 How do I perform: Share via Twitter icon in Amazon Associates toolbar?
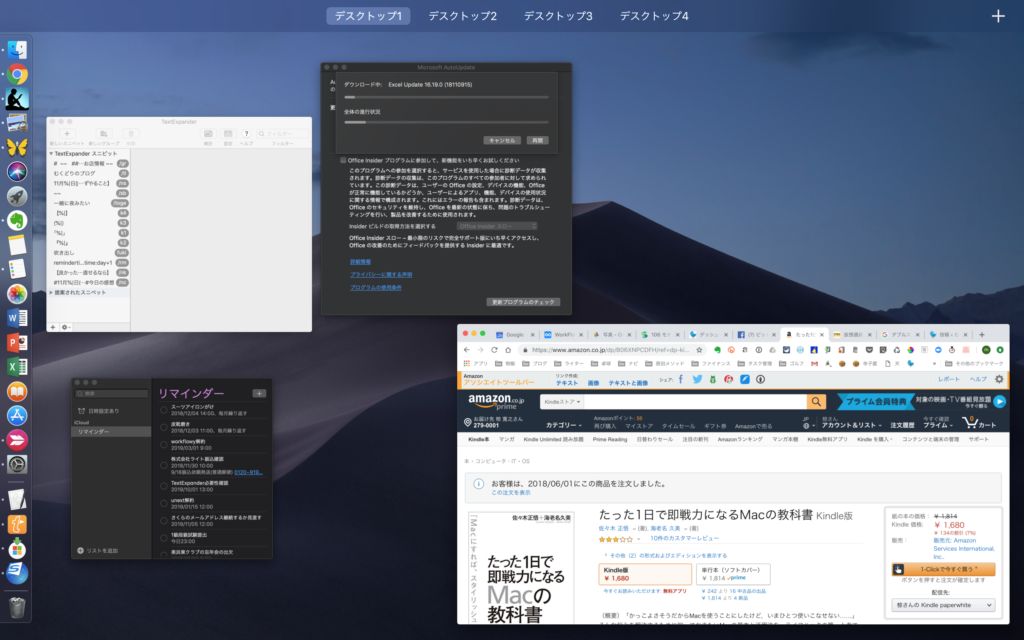click(697, 379)
